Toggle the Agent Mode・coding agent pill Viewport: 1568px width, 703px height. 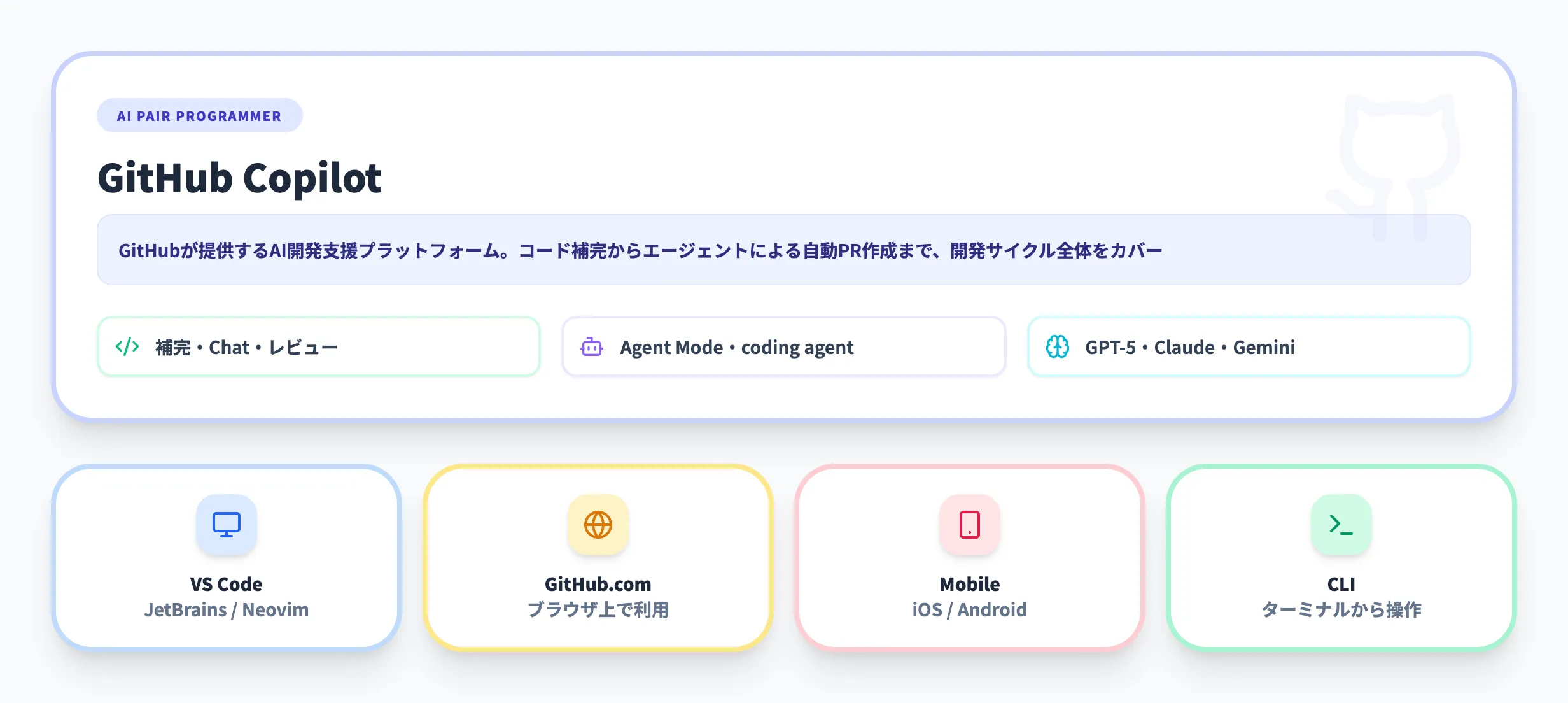(783, 346)
